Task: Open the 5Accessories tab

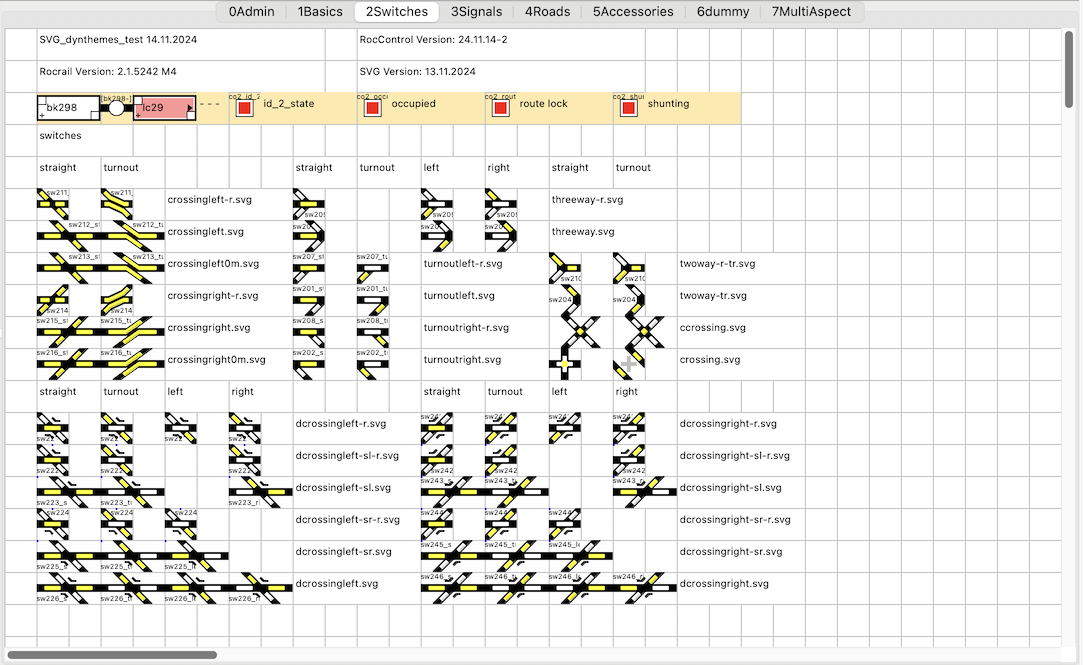Action: point(633,12)
